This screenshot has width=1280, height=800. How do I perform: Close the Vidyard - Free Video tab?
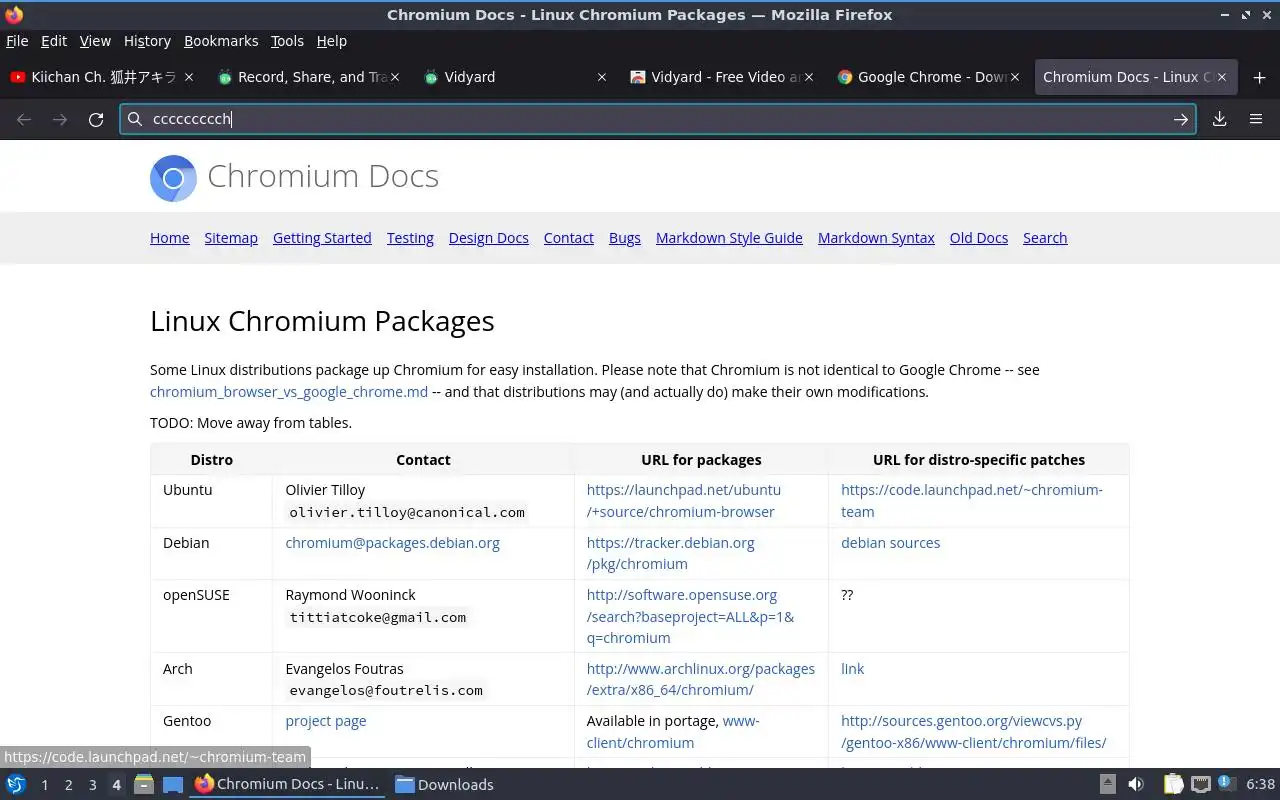click(808, 77)
